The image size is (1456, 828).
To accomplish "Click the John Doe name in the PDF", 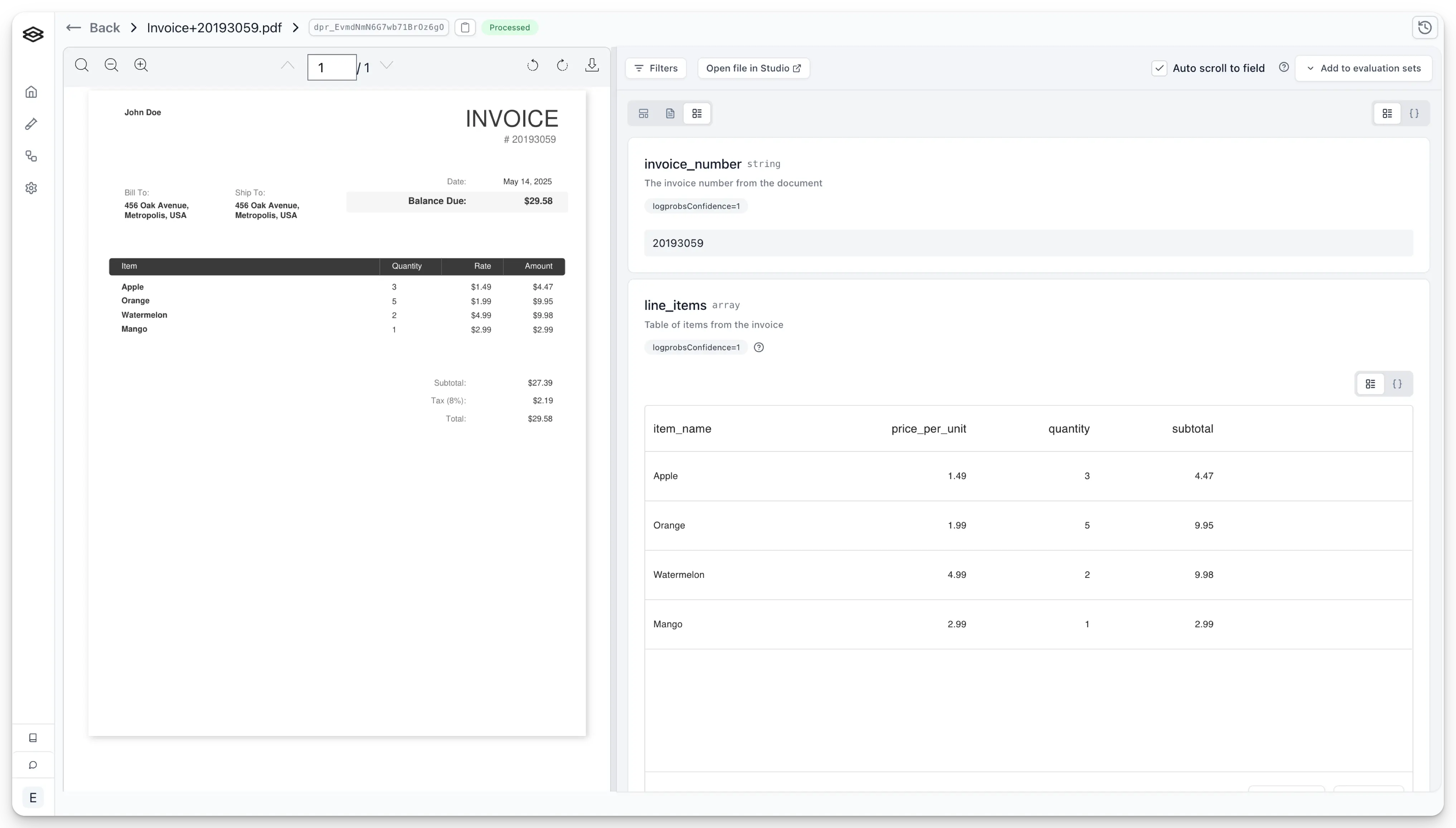I will pos(143,112).
